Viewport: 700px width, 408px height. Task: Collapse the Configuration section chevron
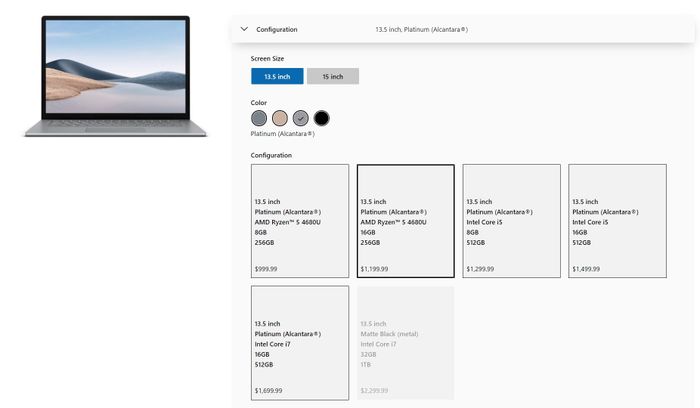click(x=244, y=29)
